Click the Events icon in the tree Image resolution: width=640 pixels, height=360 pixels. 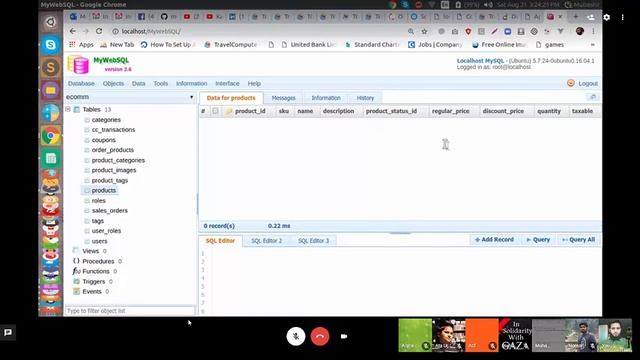click(76, 291)
